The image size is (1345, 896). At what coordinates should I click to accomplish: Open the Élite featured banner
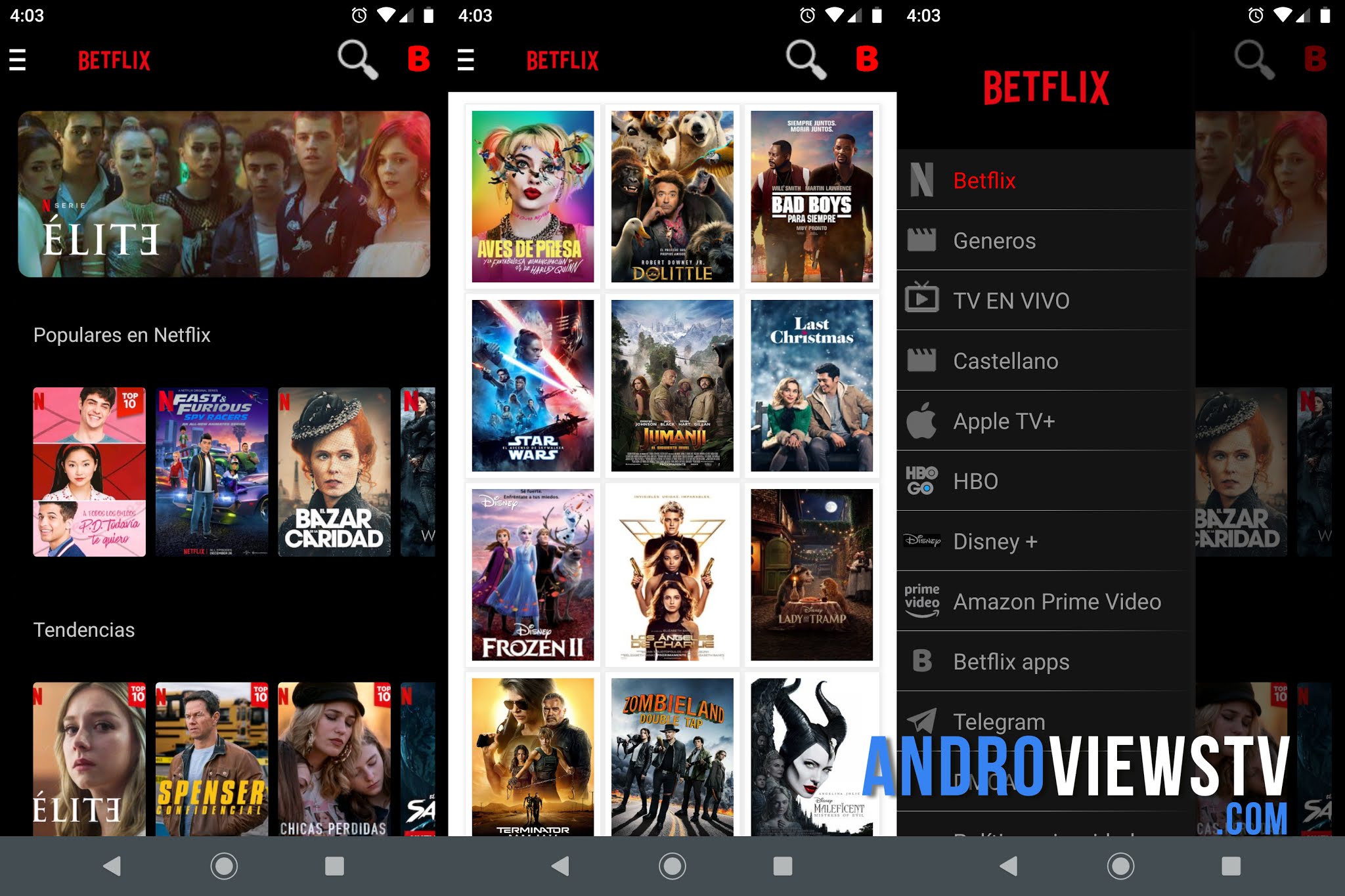[x=224, y=194]
